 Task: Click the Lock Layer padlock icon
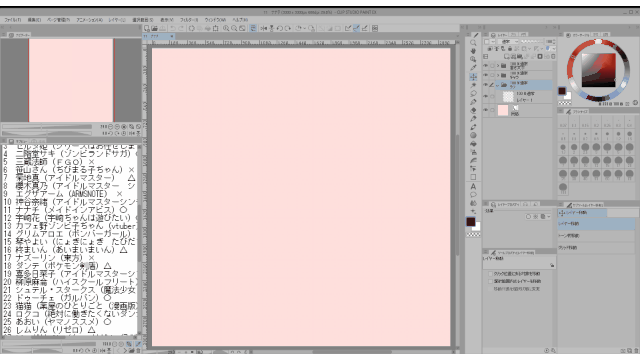point(510,49)
